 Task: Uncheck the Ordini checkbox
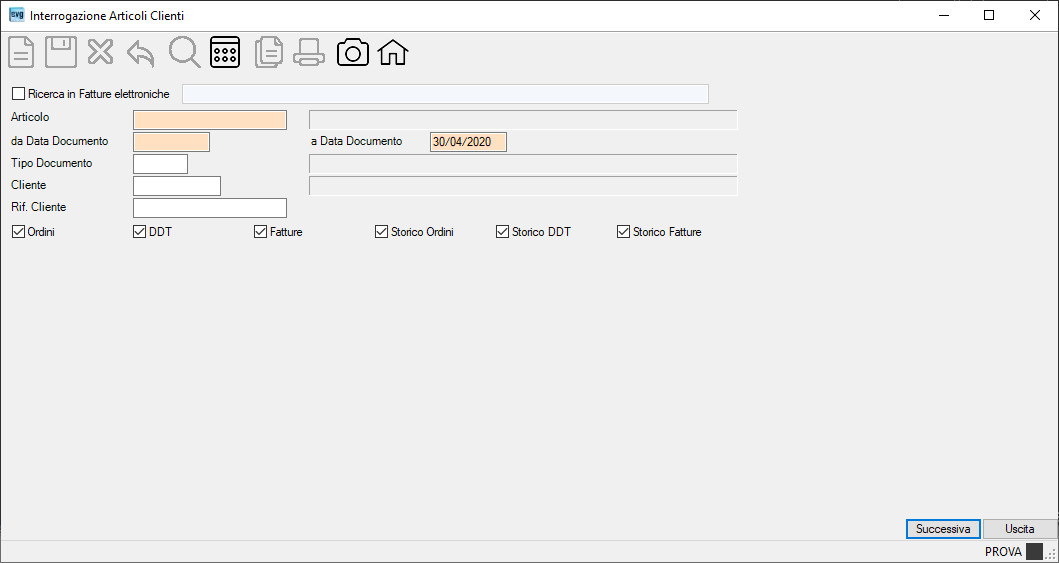[18, 232]
